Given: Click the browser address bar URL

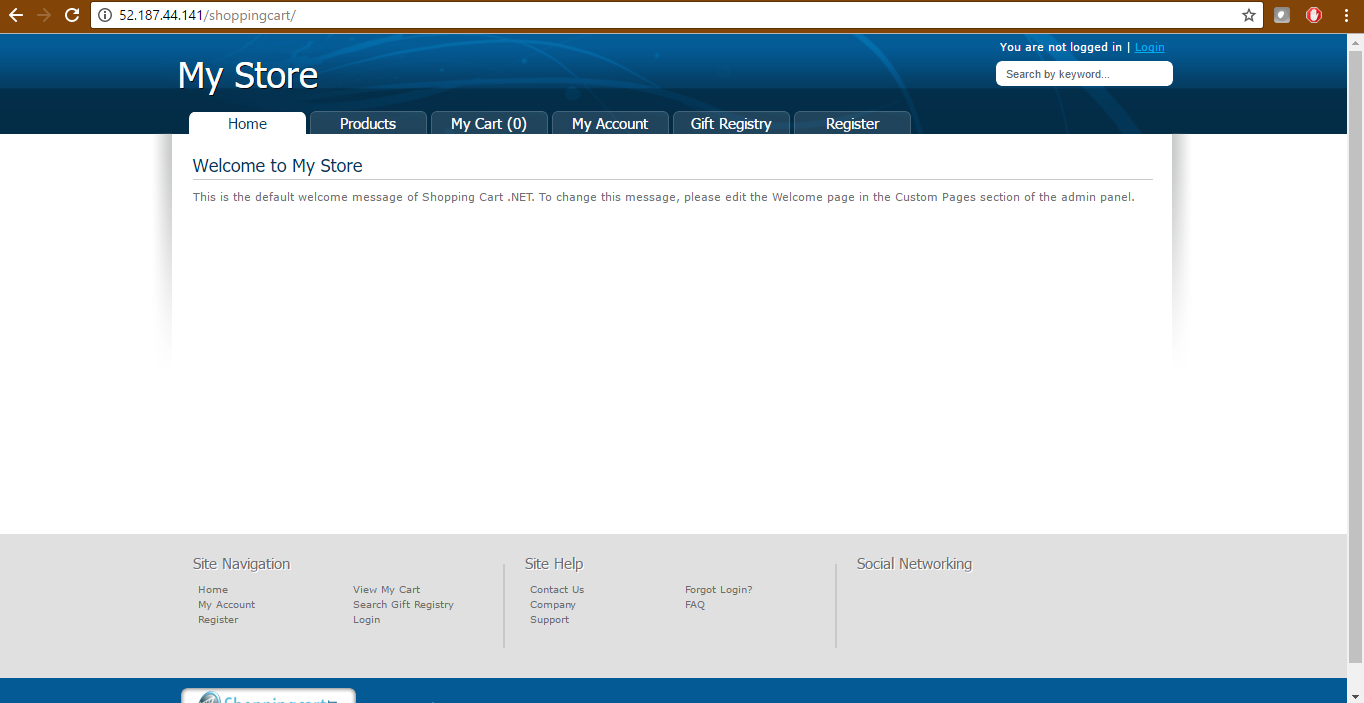Looking at the screenshot, I should point(600,15).
